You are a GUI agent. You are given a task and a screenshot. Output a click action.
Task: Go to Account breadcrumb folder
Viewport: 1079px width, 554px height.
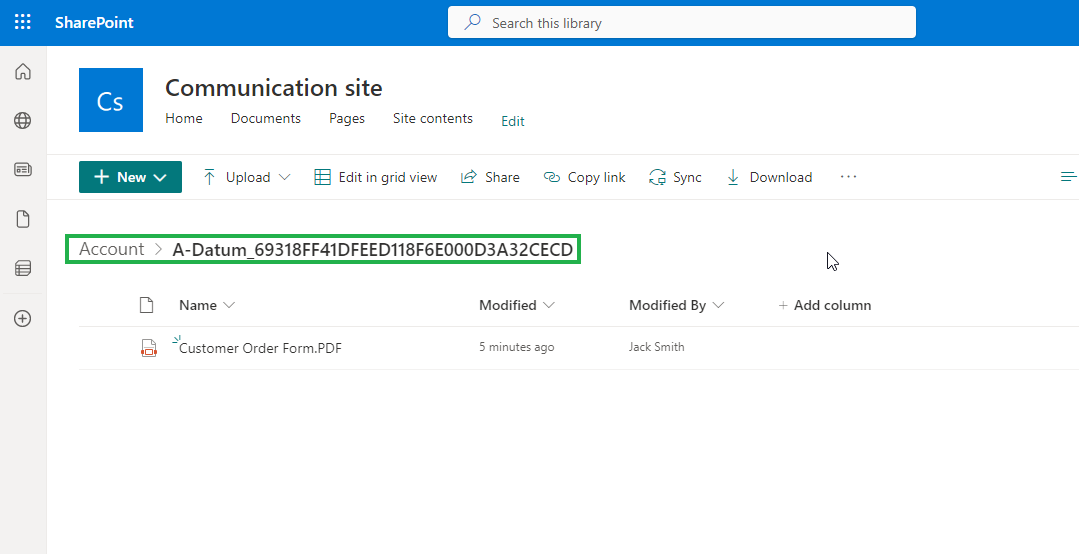tap(111, 249)
